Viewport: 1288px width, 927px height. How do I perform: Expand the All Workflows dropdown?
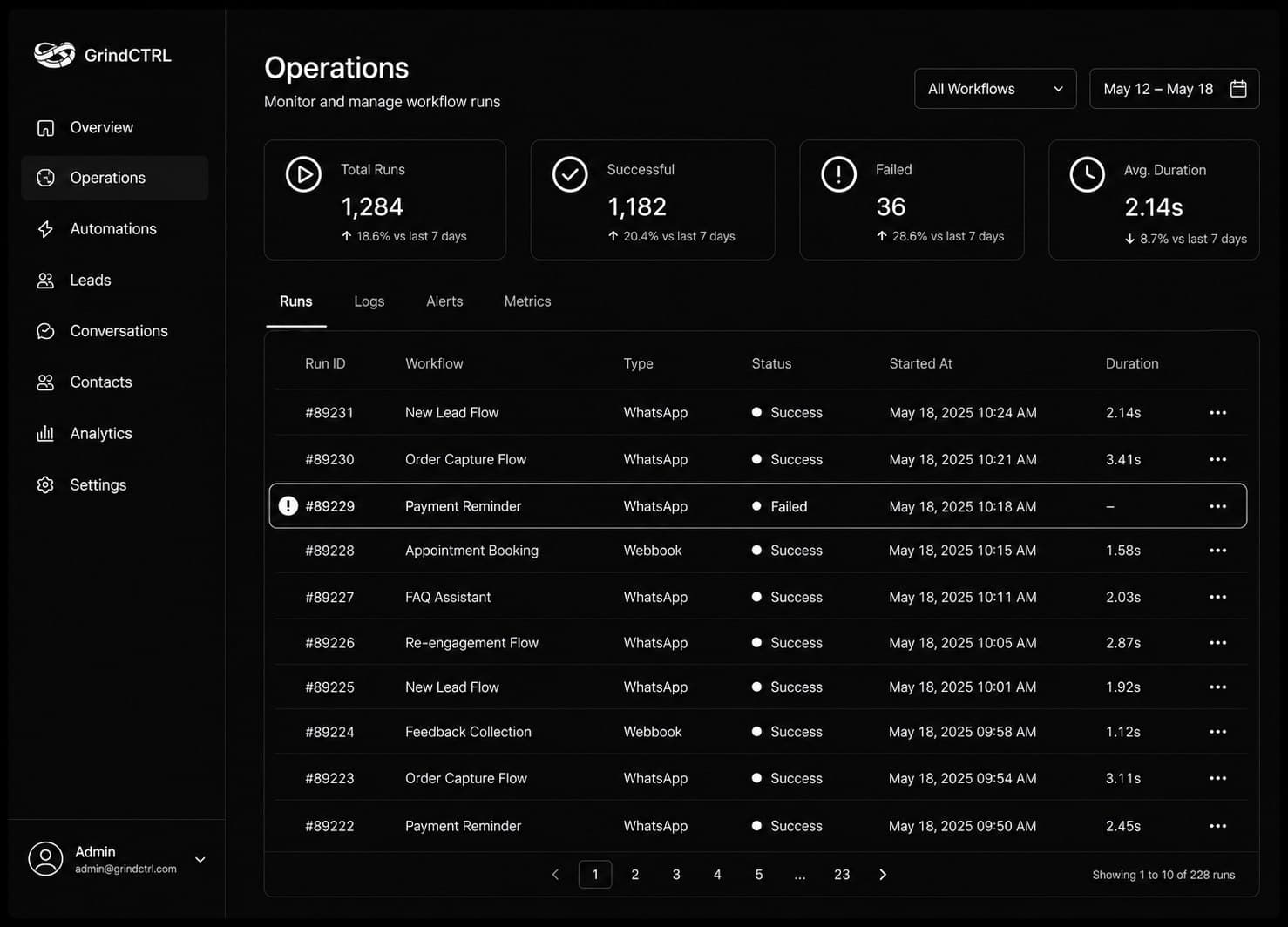coord(995,89)
